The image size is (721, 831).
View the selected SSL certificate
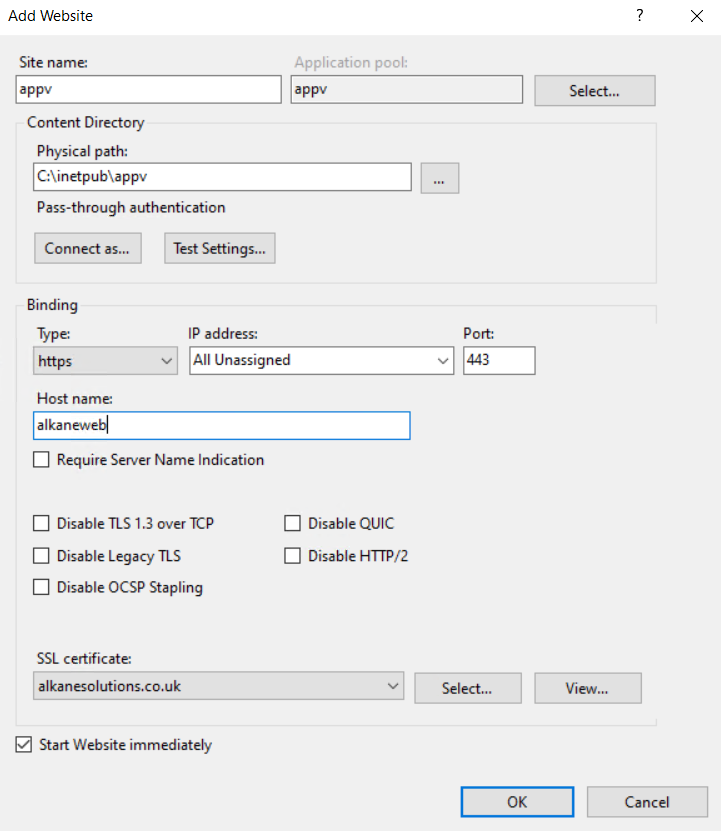[x=587, y=688]
